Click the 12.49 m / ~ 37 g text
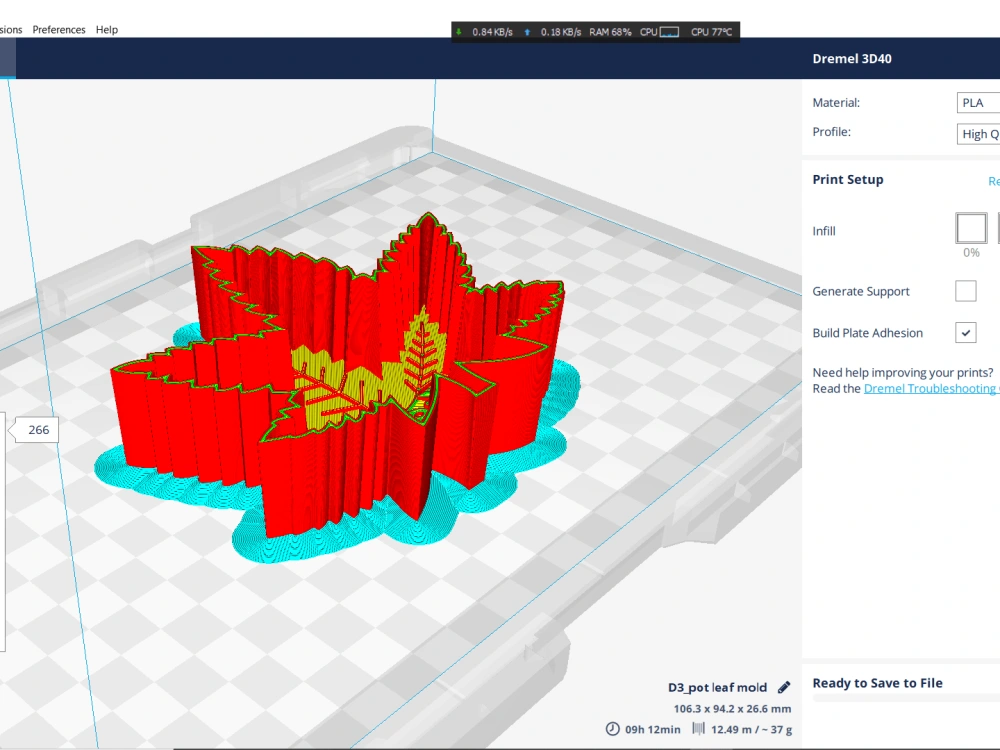This screenshot has height=750, width=1000. coord(751,729)
